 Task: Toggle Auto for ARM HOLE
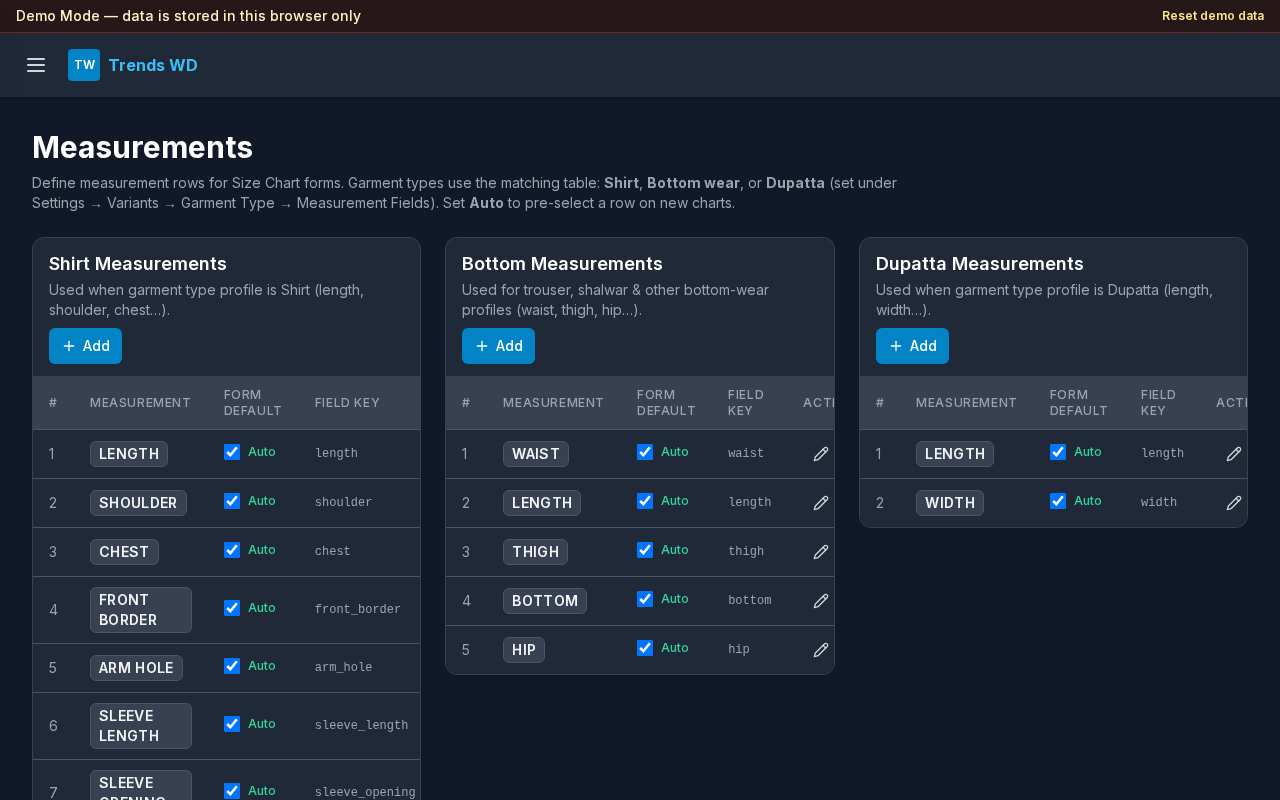232,666
